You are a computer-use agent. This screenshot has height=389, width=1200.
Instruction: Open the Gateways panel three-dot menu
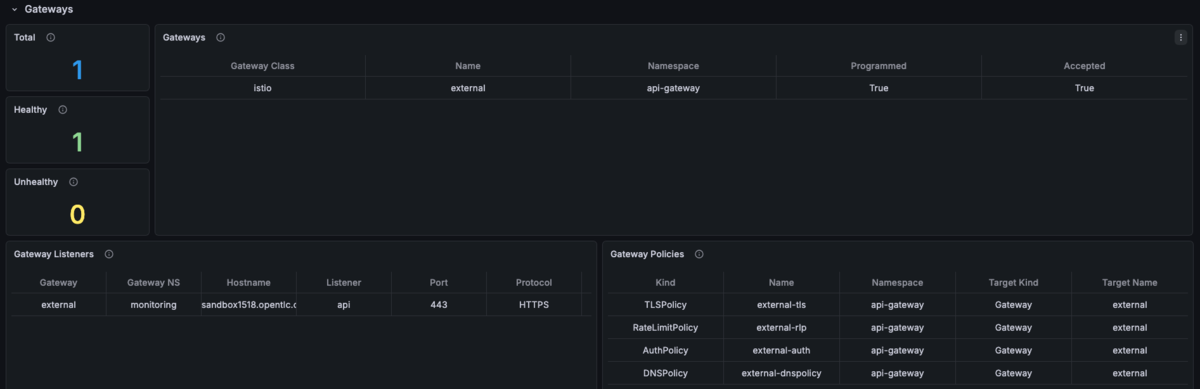1181,37
